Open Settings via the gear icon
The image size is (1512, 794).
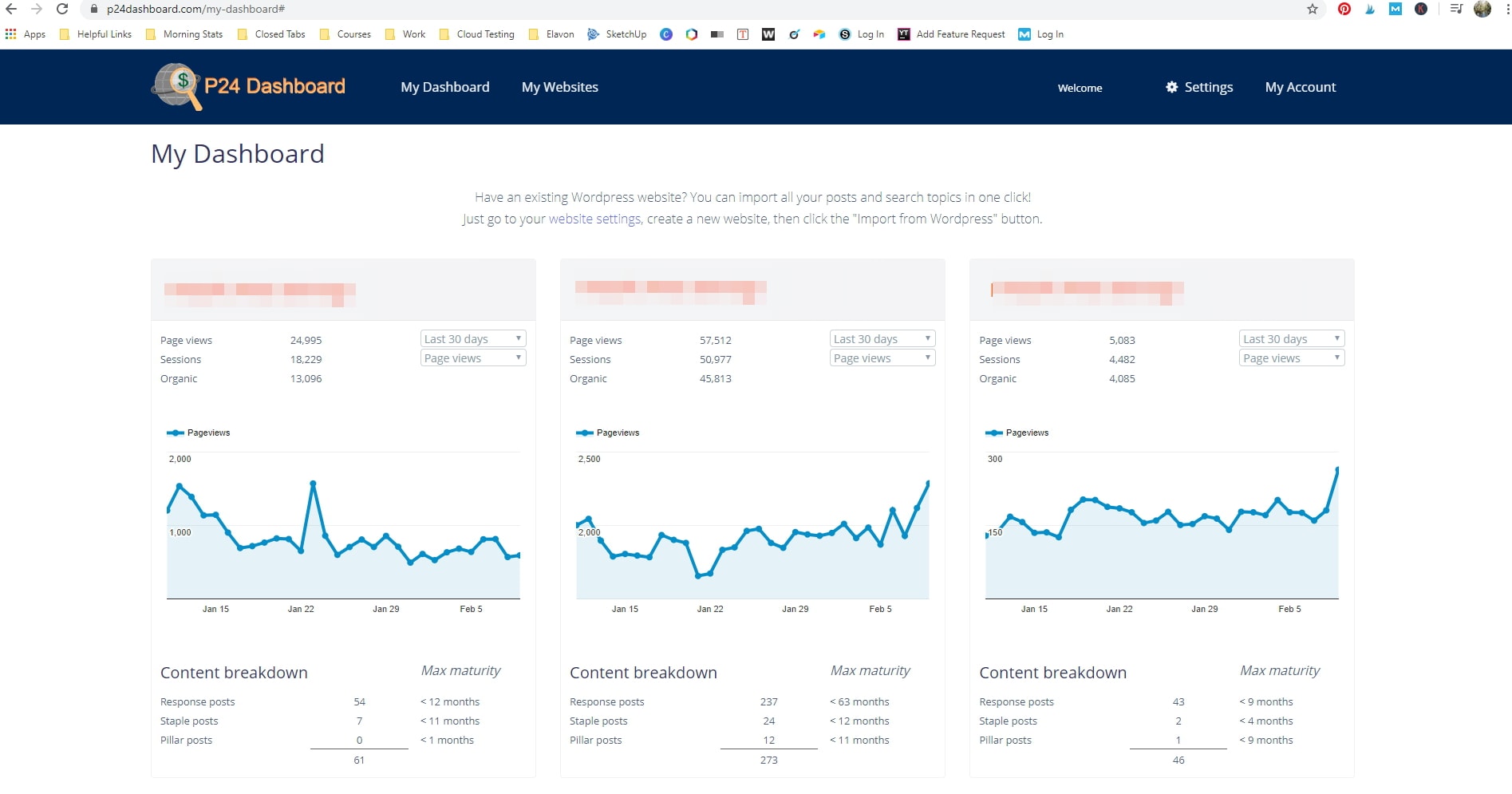pyautogui.click(x=1171, y=87)
